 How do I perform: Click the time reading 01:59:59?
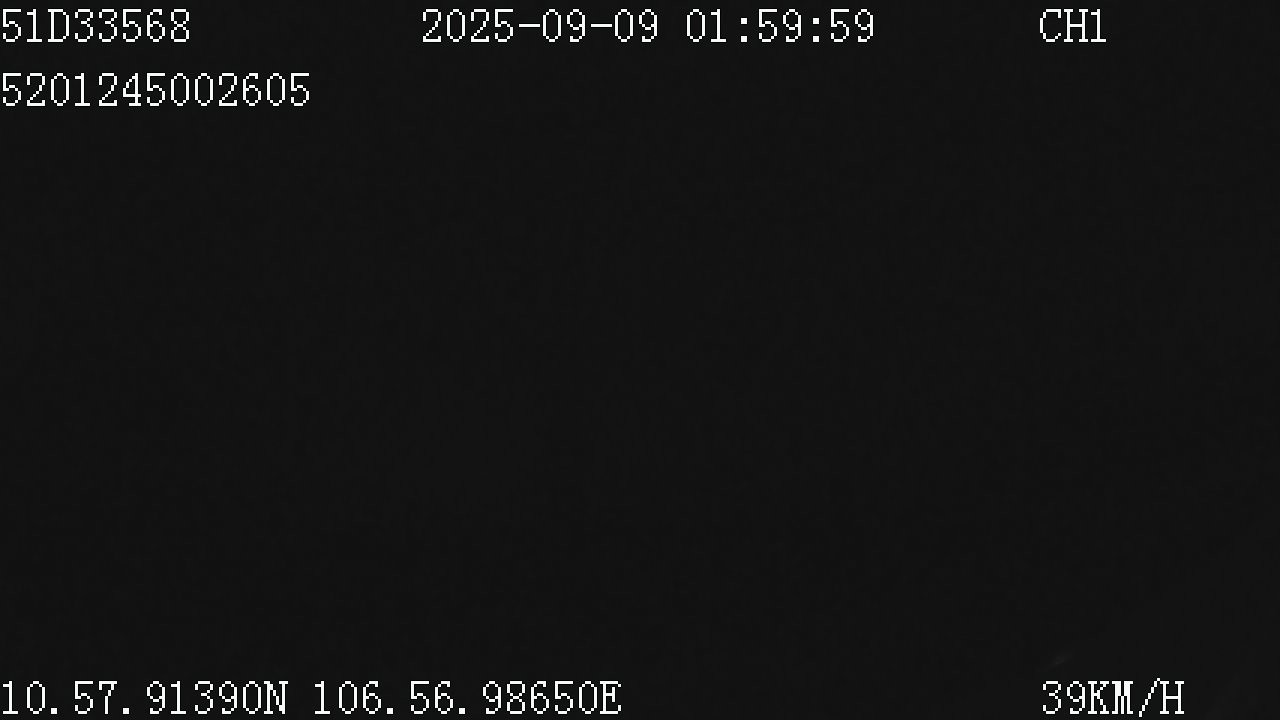pyautogui.click(x=780, y=27)
